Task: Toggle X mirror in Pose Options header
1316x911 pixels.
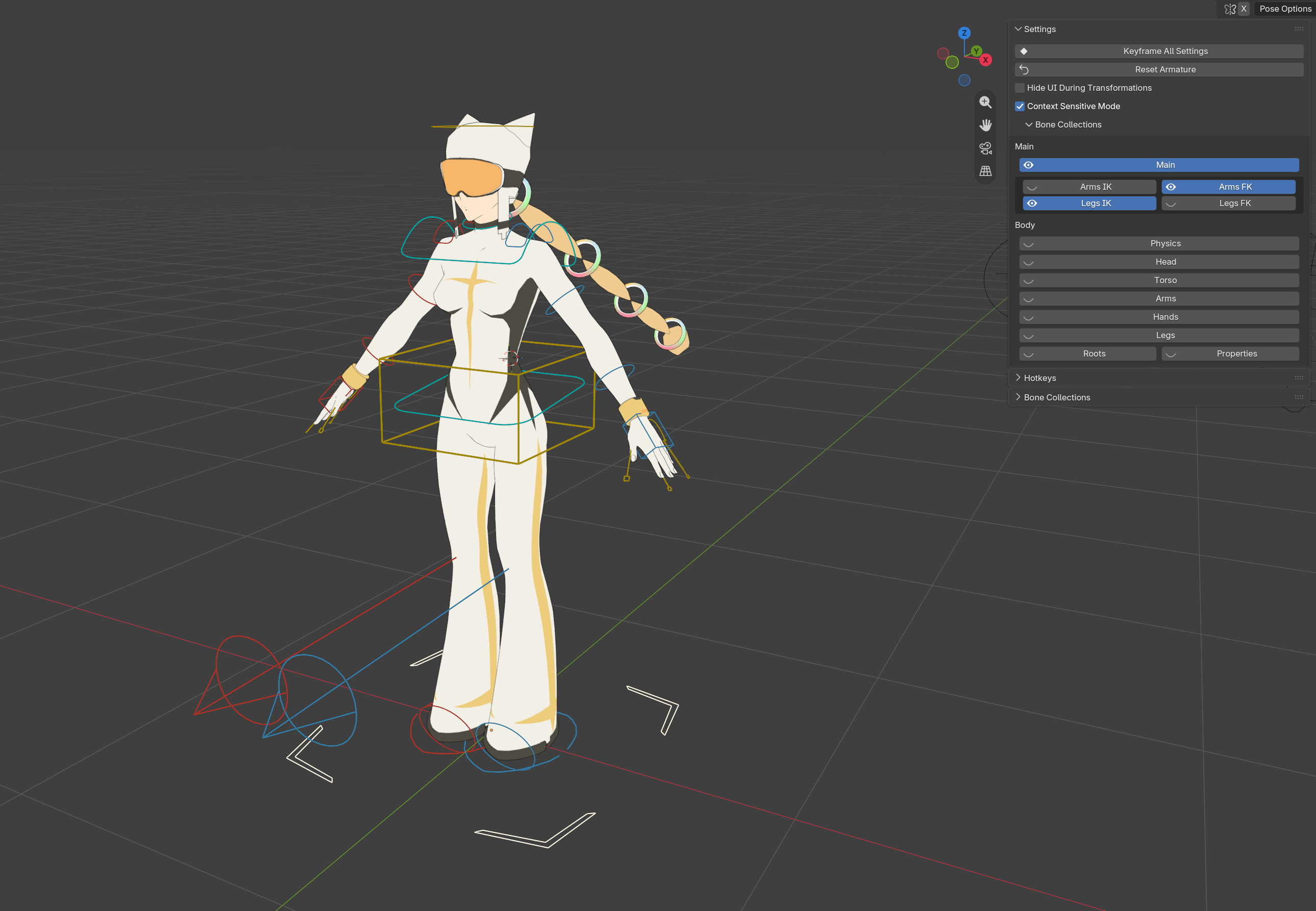Action: coord(1243,9)
